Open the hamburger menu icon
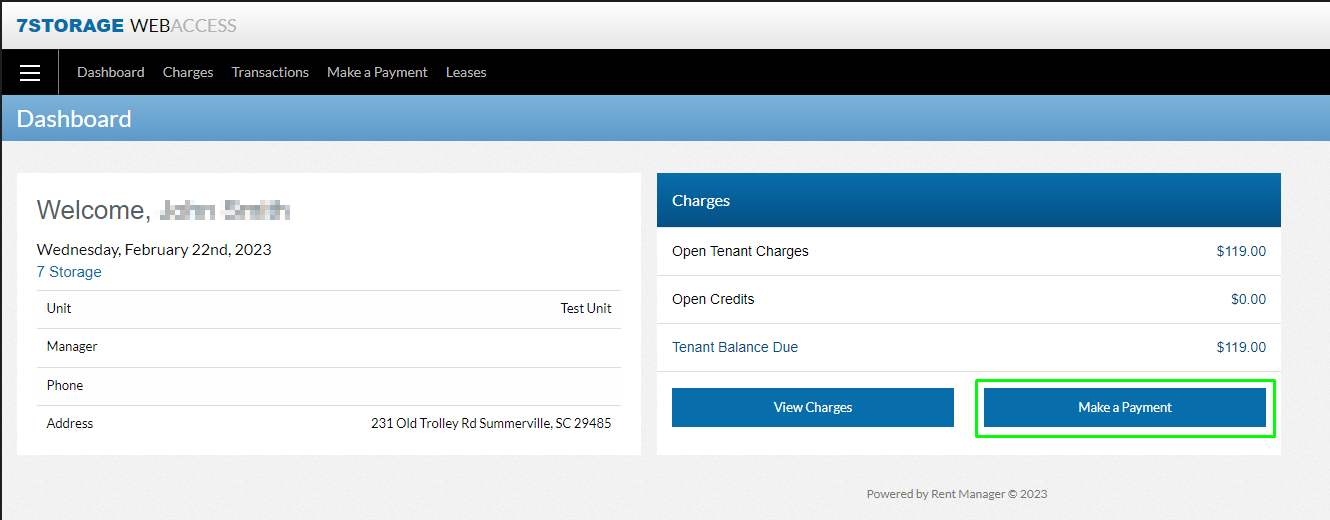 [30, 73]
